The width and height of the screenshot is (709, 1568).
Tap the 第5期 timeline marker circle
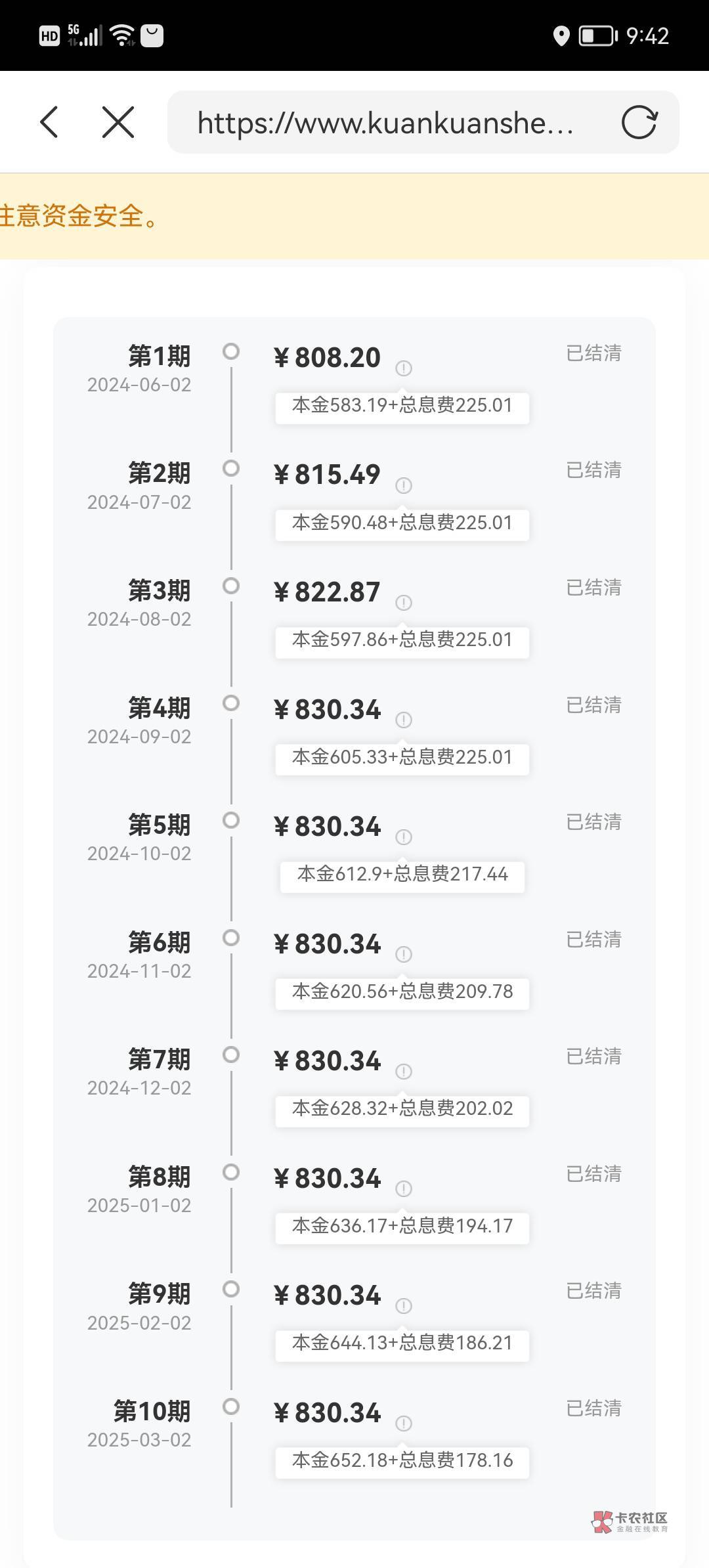tap(231, 820)
